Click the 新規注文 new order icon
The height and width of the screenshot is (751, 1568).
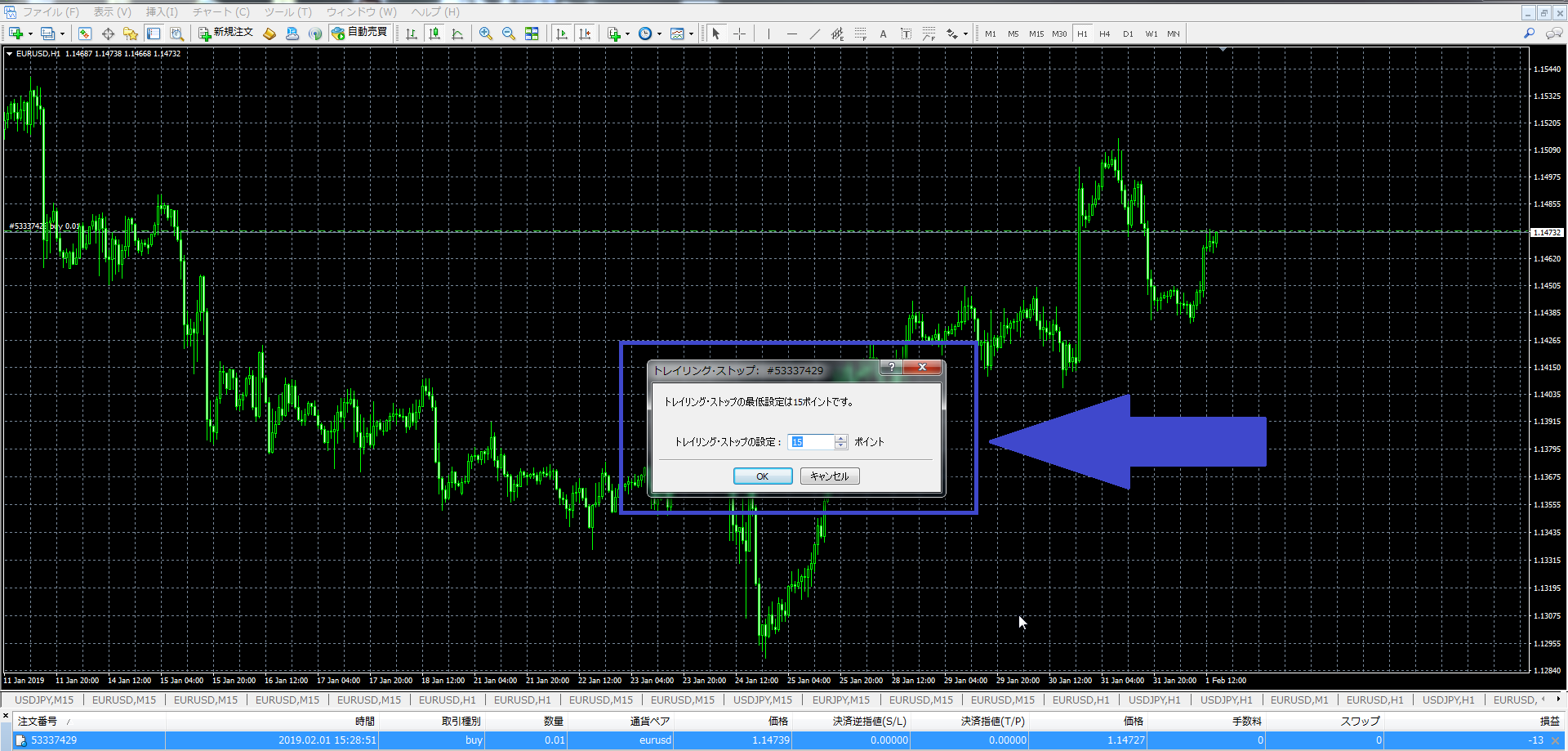pyautogui.click(x=226, y=33)
